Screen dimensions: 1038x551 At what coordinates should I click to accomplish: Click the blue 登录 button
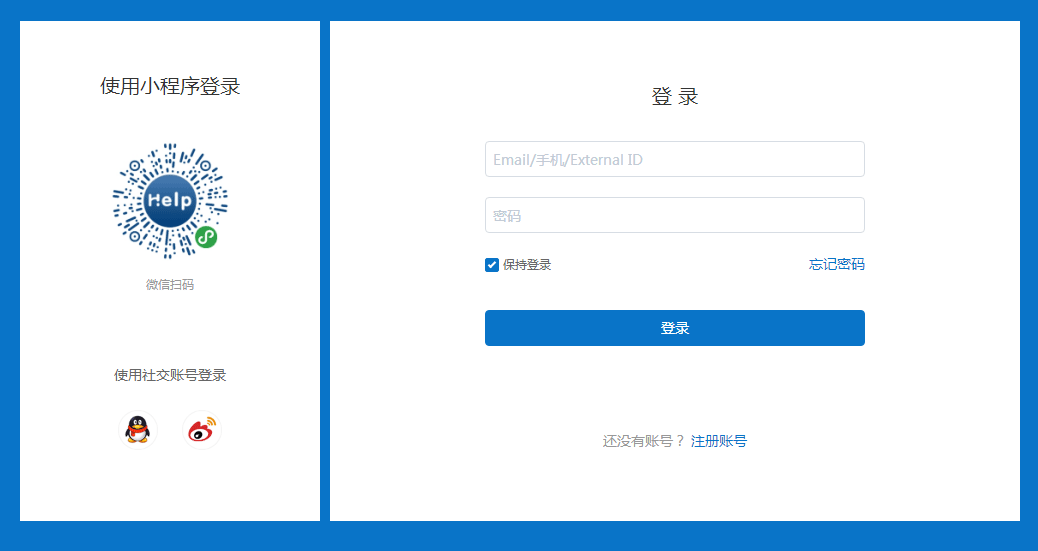(675, 328)
